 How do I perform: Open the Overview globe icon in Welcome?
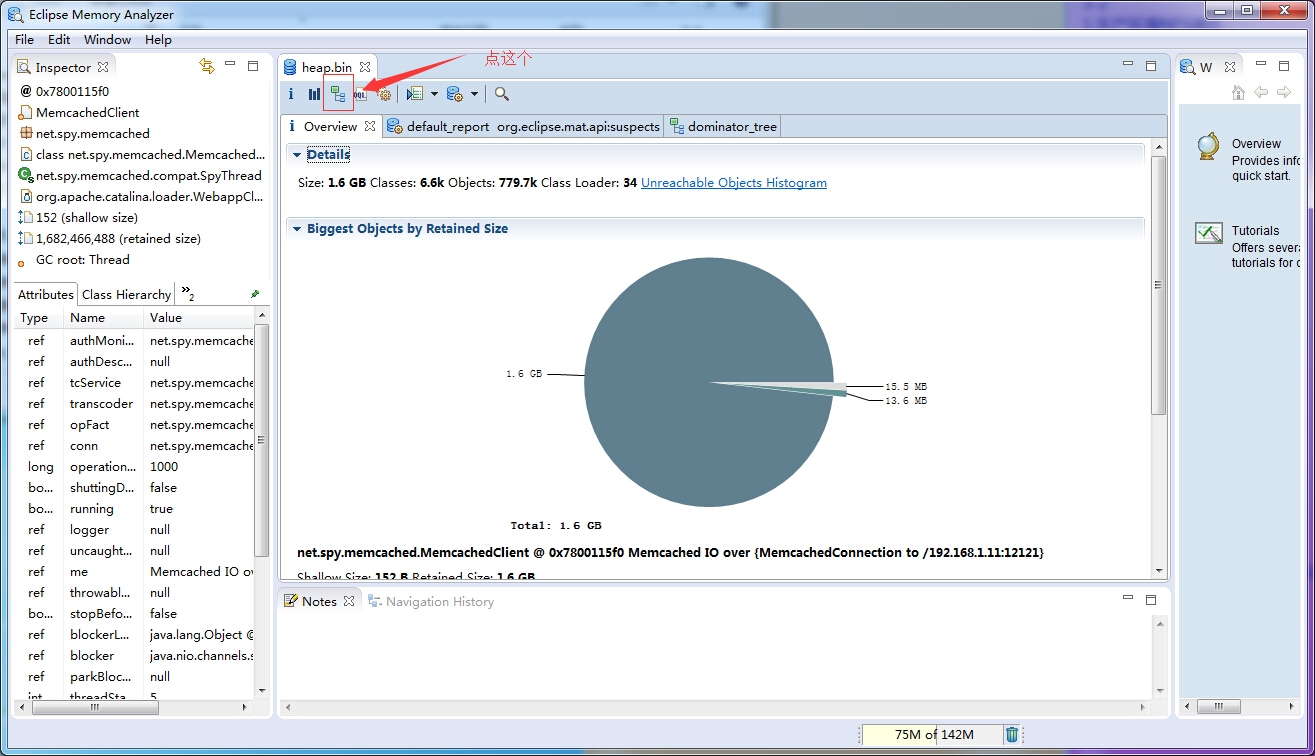pyautogui.click(x=1208, y=147)
